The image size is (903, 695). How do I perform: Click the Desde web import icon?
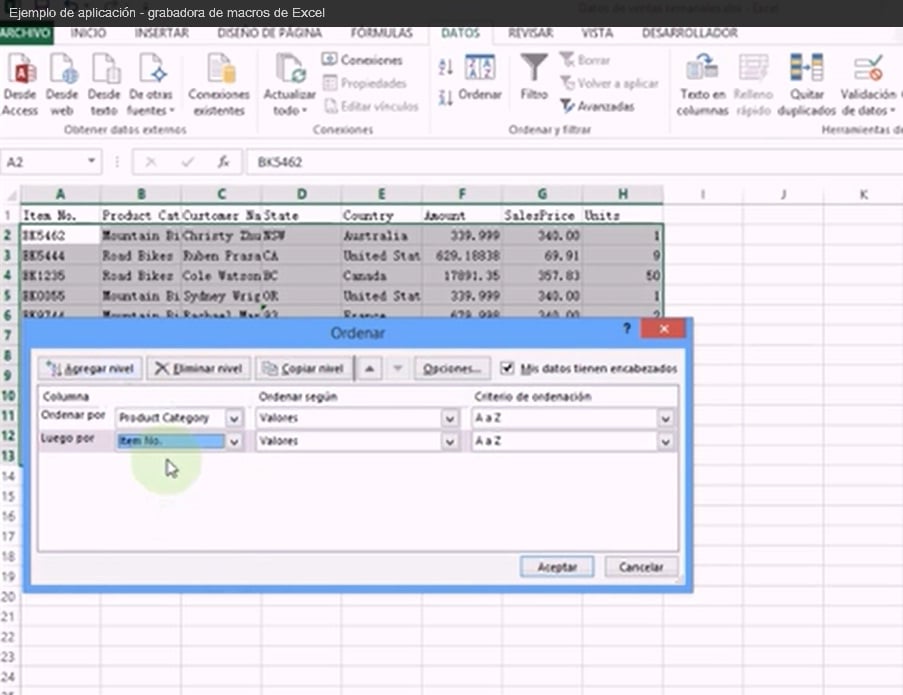(x=62, y=70)
